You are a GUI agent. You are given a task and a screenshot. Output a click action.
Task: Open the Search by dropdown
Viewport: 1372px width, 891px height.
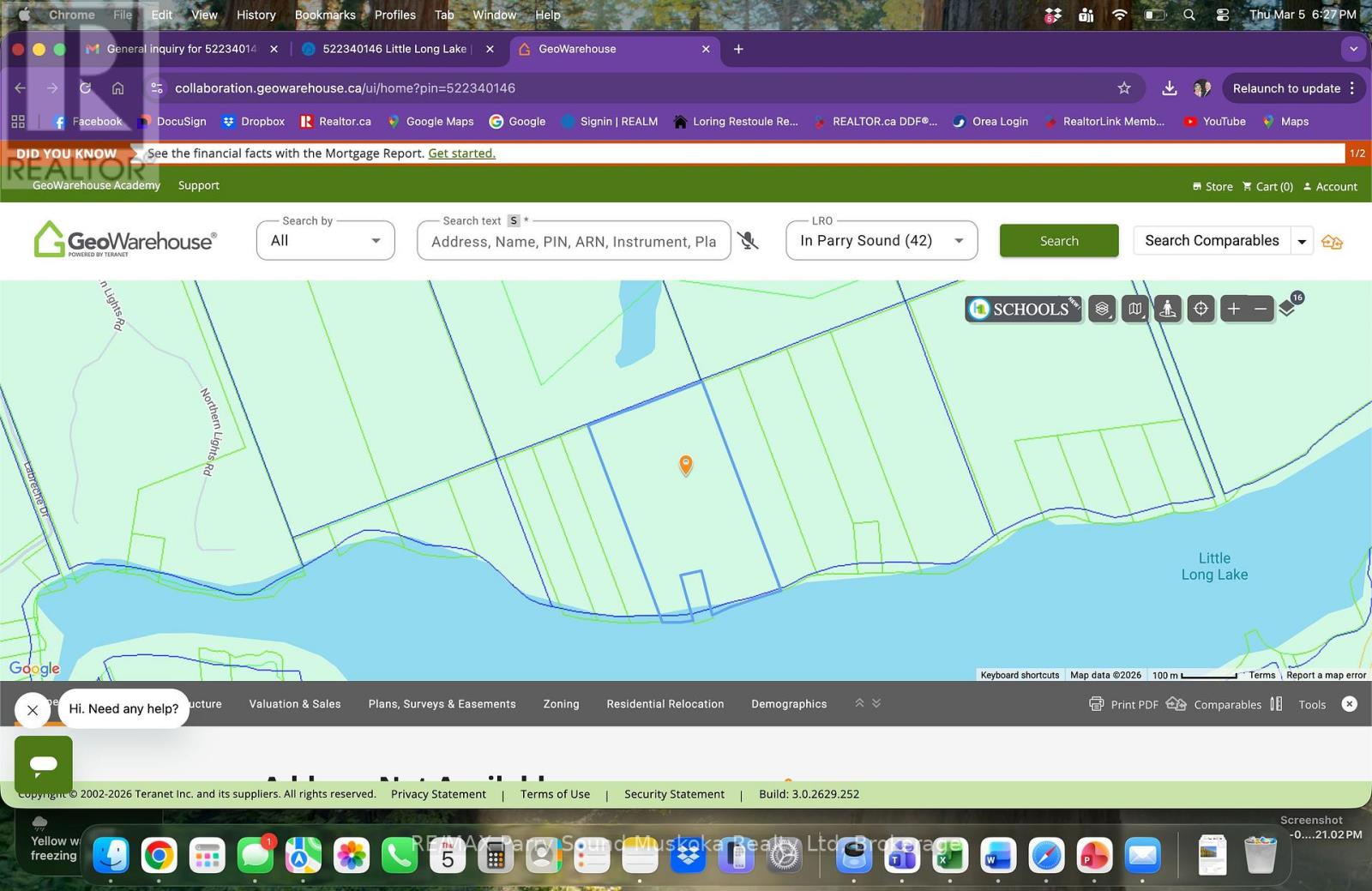pos(325,241)
